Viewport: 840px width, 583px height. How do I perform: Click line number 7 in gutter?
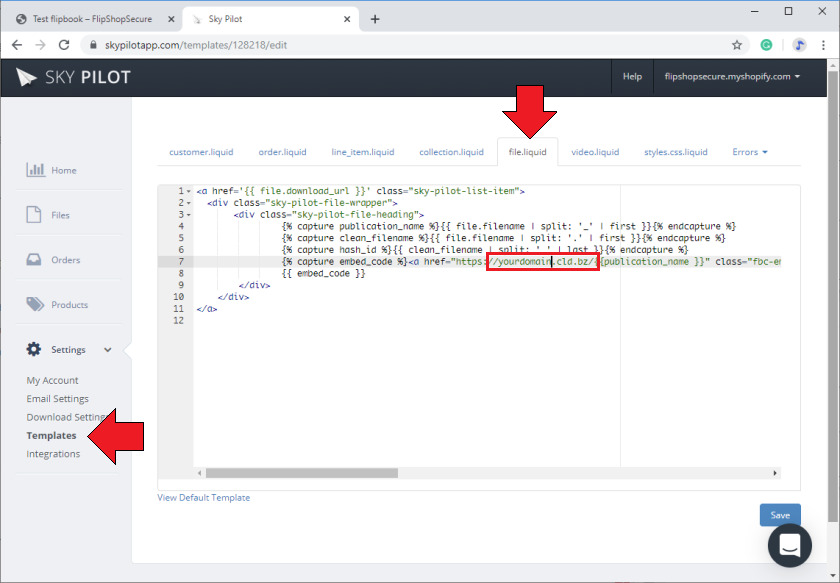(181, 261)
